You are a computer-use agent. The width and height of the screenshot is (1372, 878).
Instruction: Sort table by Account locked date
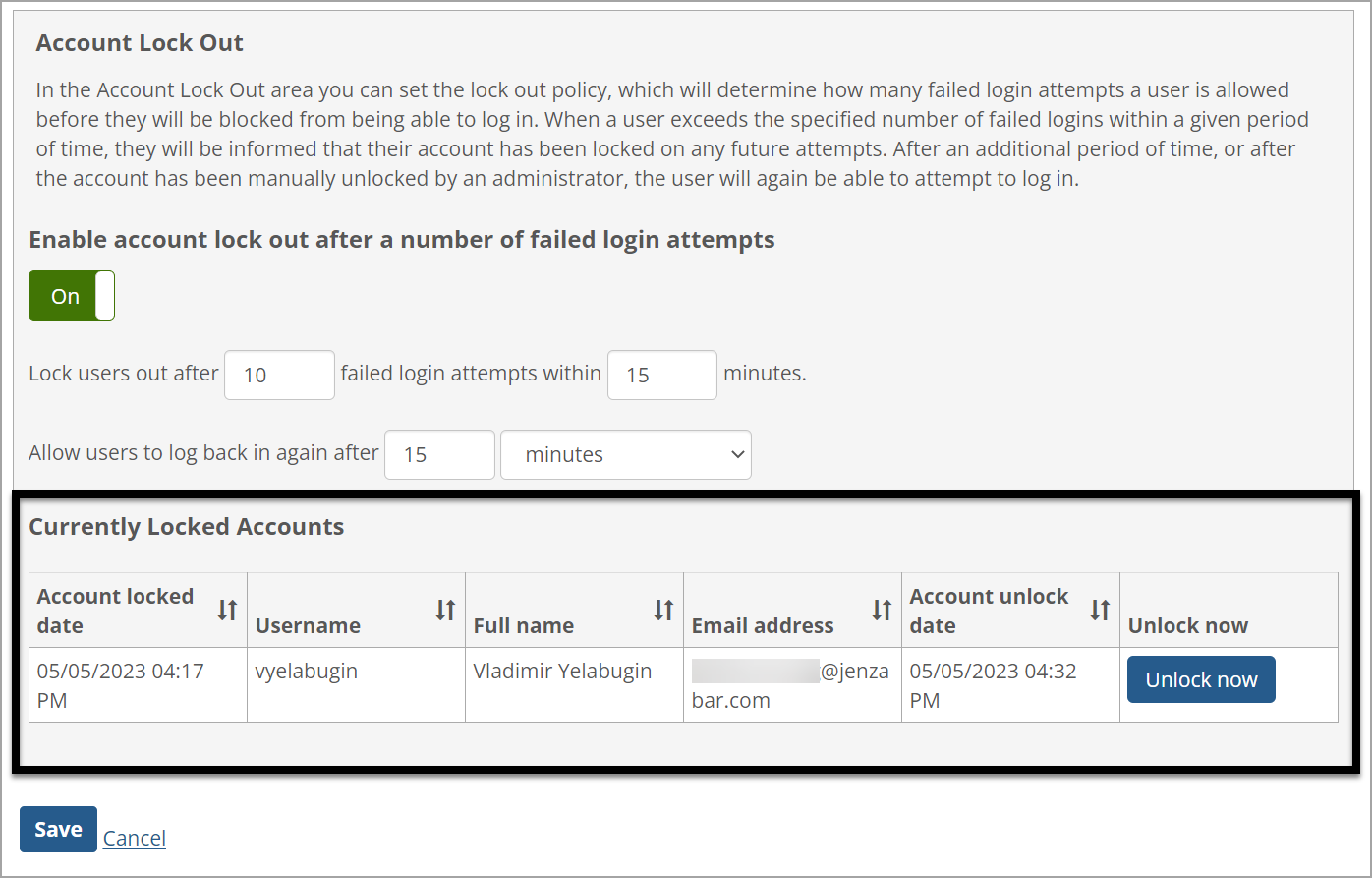[229, 610]
